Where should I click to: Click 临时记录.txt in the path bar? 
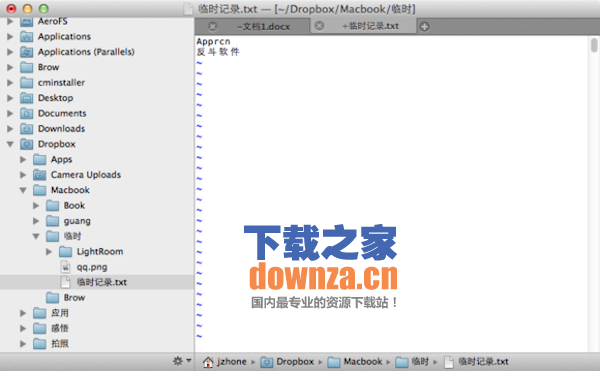pos(476,361)
